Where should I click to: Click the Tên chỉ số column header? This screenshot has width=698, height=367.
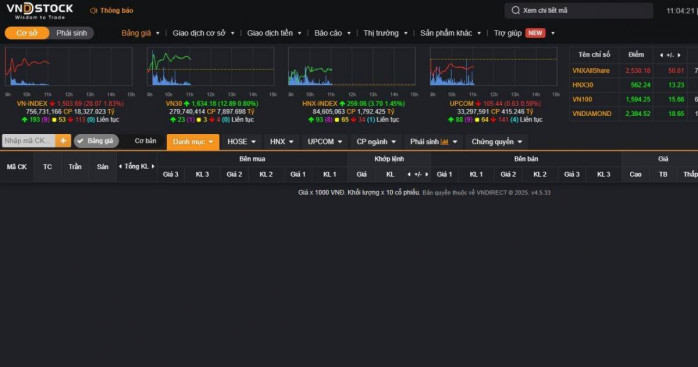[594, 55]
